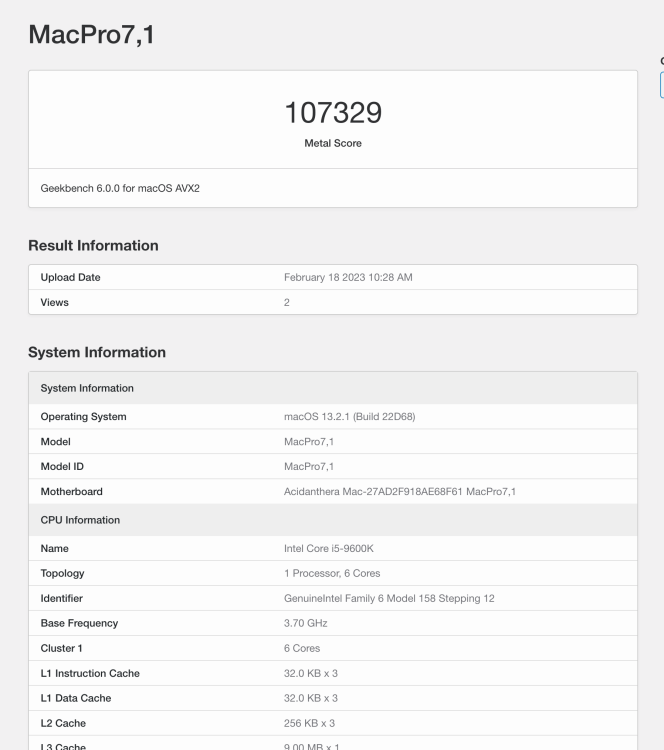664x750 pixels.
Task: Click the Views row label
Action: [55, 302]
